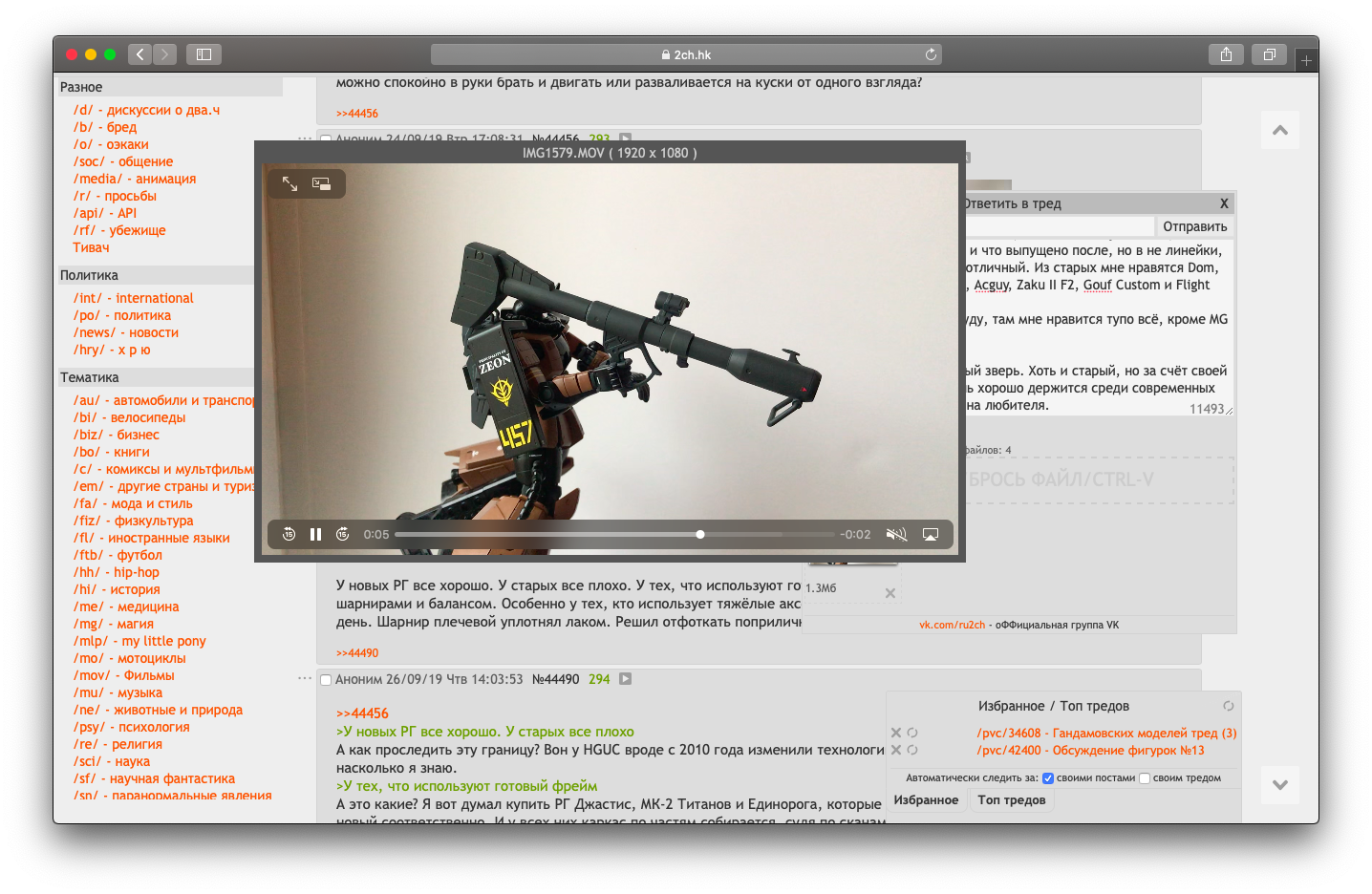Screen dimensions: 1372x894
Task: Click the reply message text area
Action: click(1098, 328)
